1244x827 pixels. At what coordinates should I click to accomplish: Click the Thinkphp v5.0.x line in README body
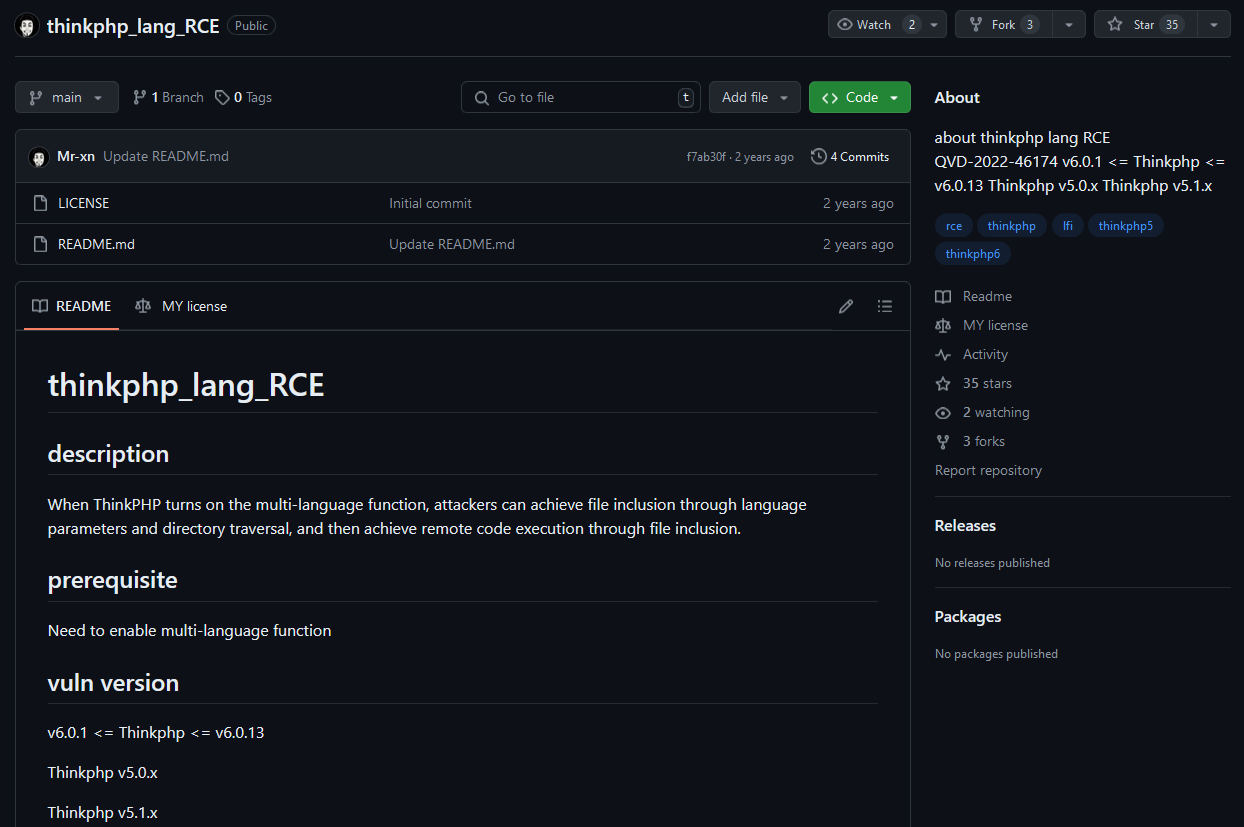(x=103, y=772)
